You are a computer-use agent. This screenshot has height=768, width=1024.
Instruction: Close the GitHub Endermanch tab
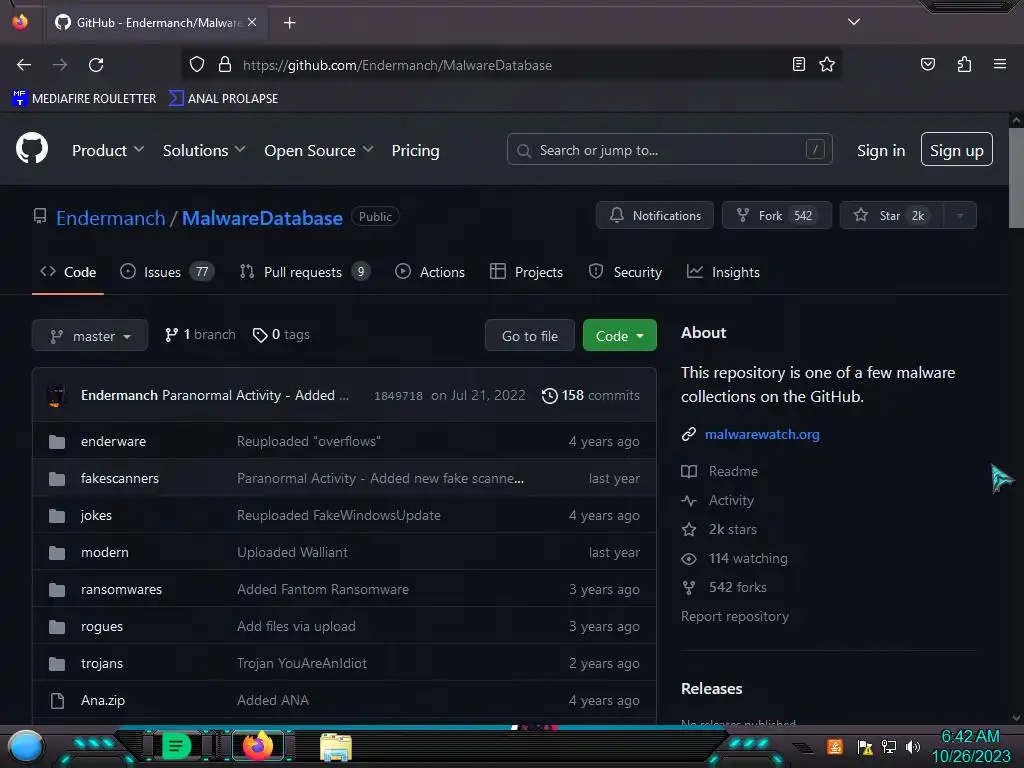tap(252, 22)
